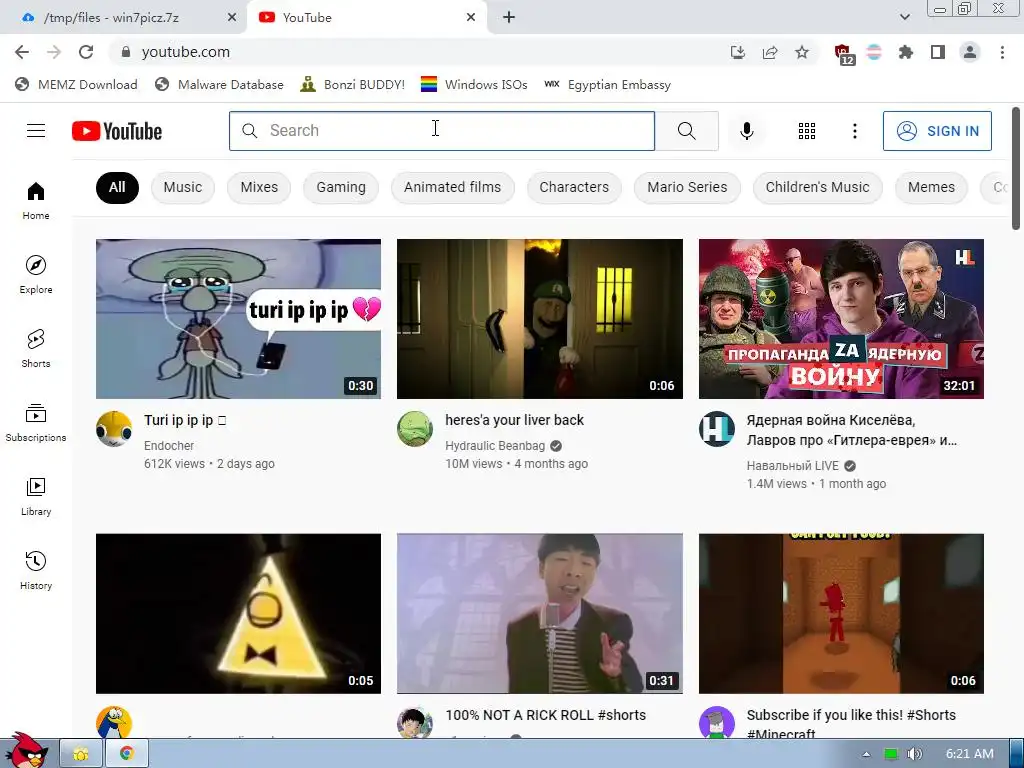
Task: Open the yellow triangle character video thumbnail
Action: [x=238, y=613]
